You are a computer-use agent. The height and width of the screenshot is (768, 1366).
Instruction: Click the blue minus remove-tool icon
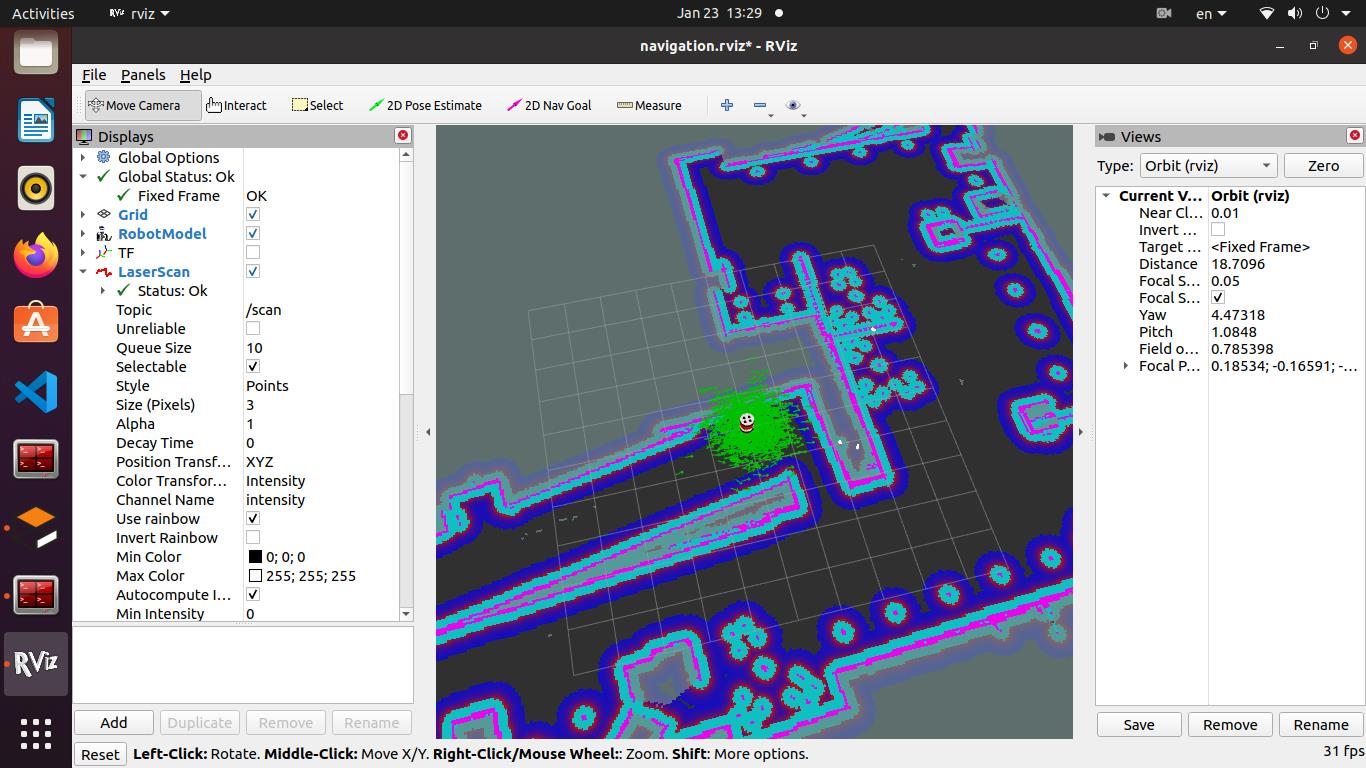pos(760,105)
